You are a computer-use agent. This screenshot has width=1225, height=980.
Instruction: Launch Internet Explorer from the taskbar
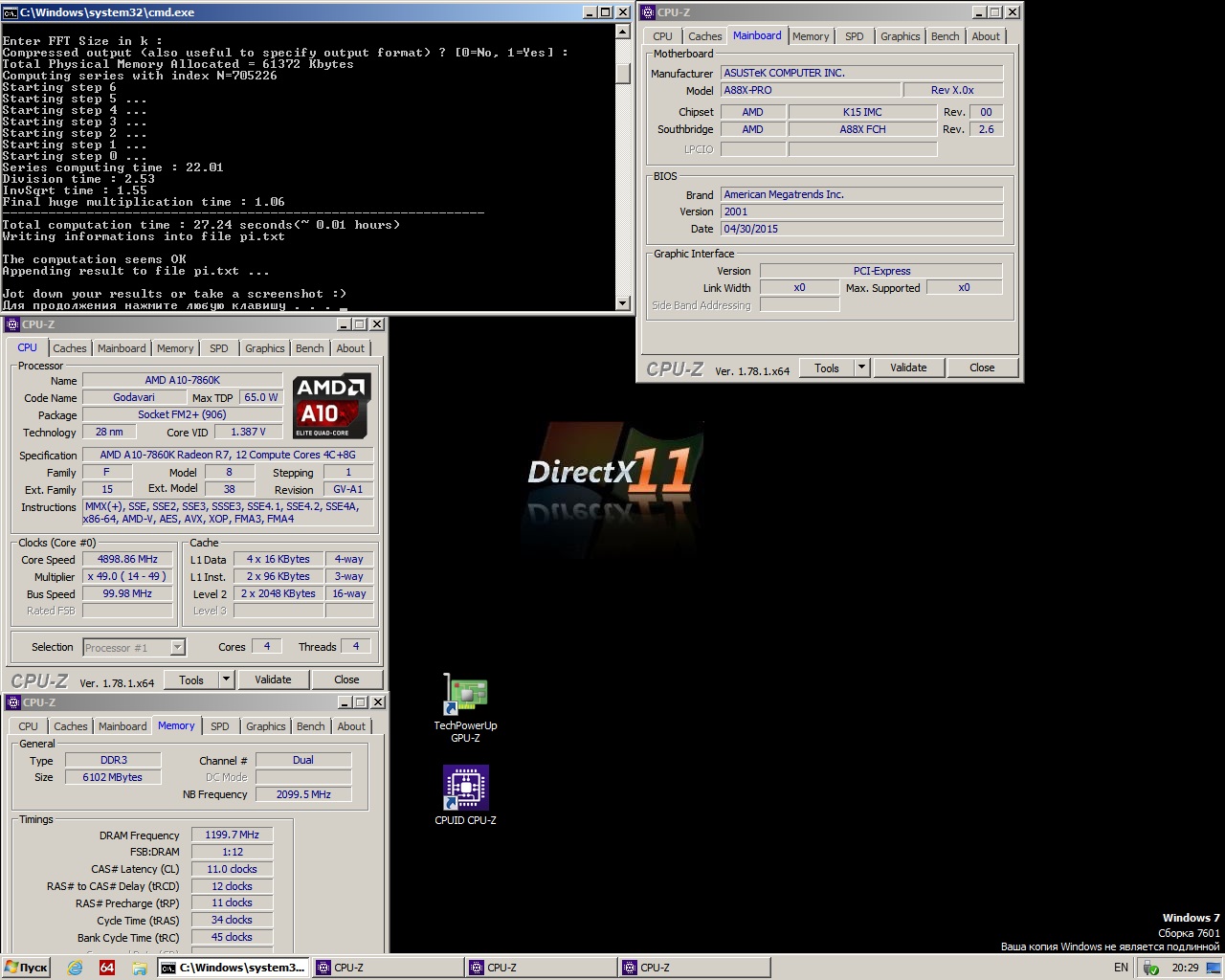(75, 968)
